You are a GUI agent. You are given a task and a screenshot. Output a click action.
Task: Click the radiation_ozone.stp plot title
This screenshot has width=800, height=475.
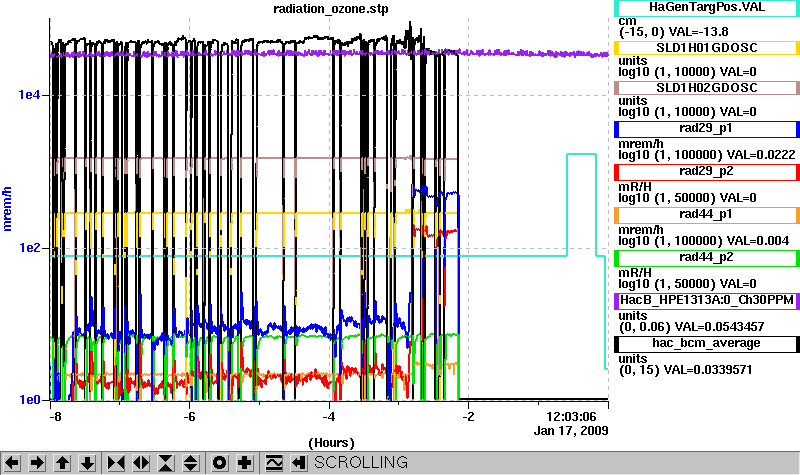pyautogui.click(x=331, y=9)
